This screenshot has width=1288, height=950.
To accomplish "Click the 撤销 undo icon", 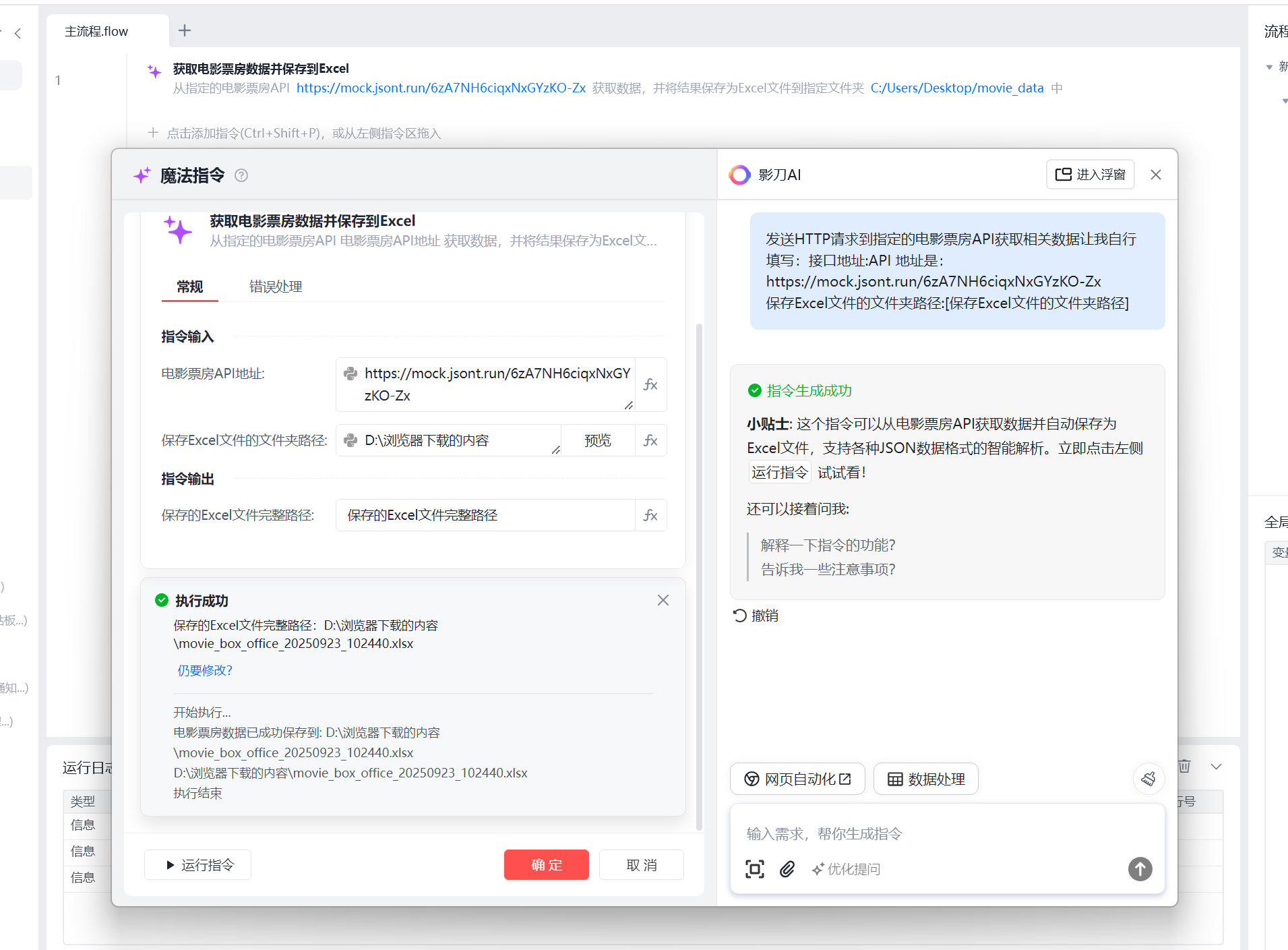I will tap(739, 615).
